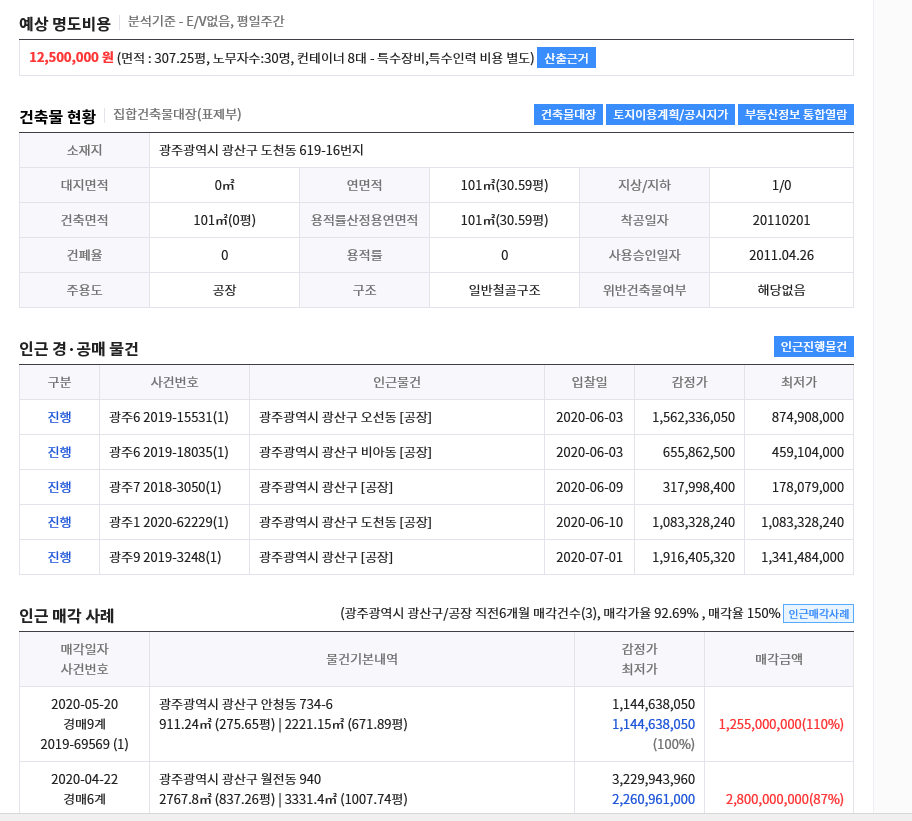The image size is (912, 821).
Task: Click 사용승인일자 value 2011.04.26
Action: point(781,255)
